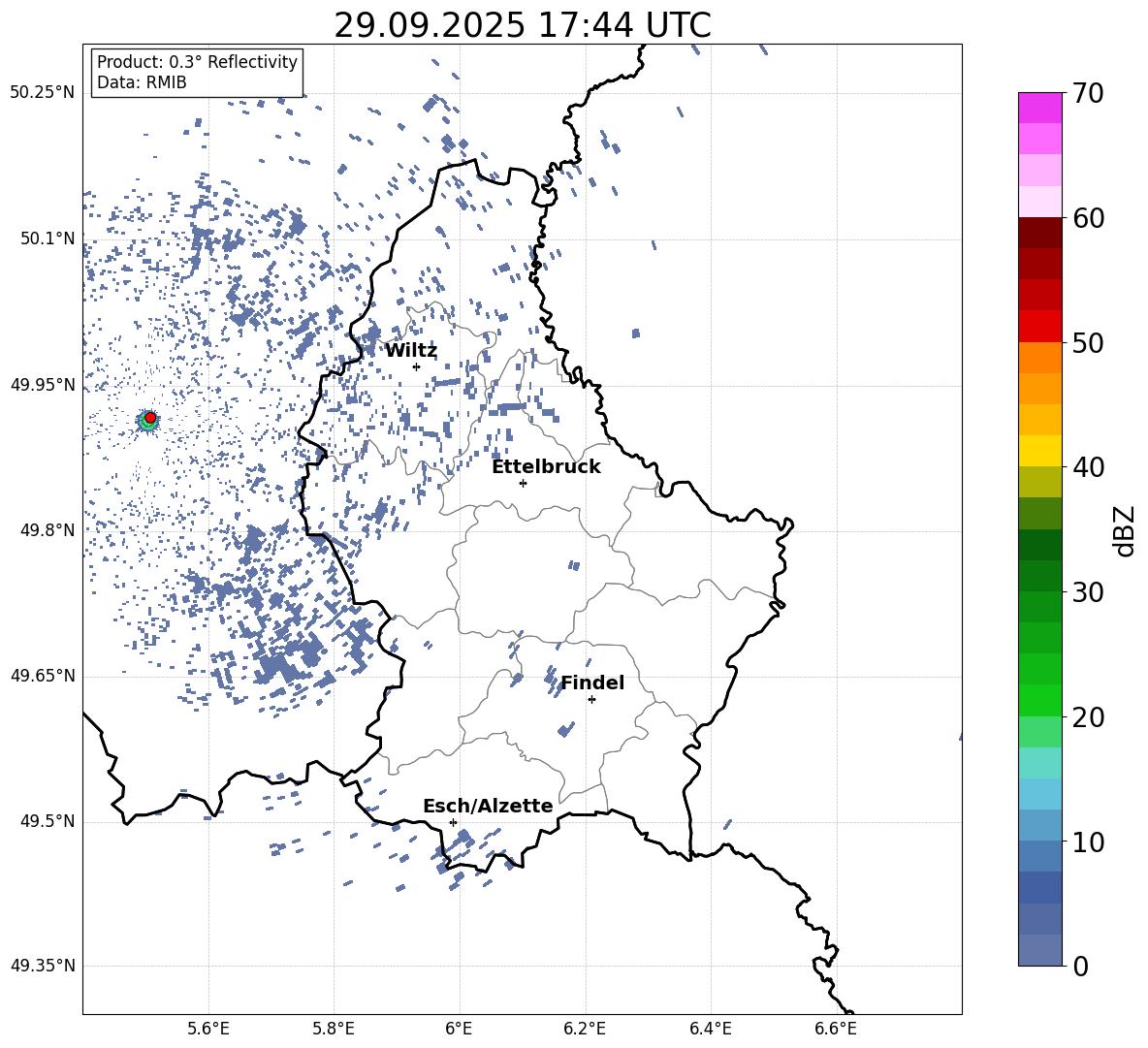
Task: Click the 49.95°N latitude label
Action: [x=43, y=384]
